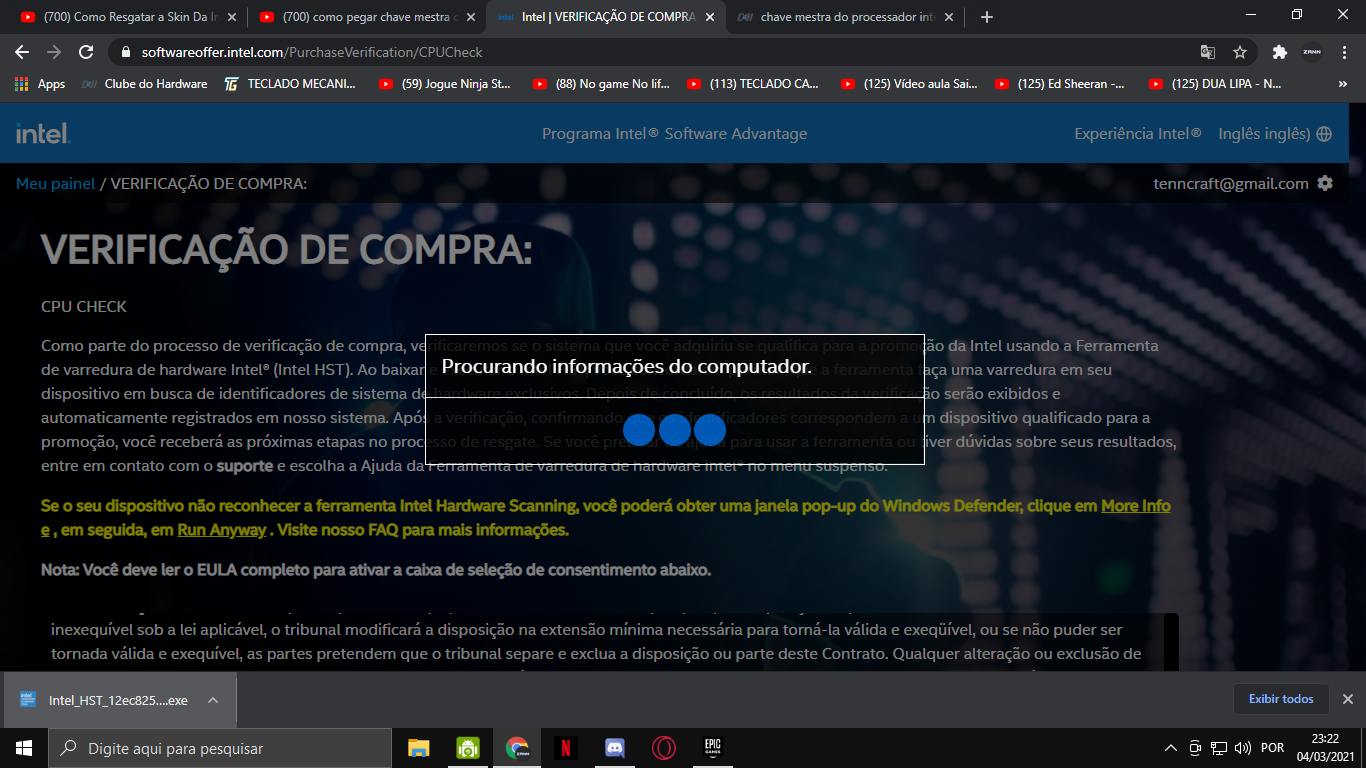Click the address bar URL
The height and width of the screenshot is (768, 1366).
[312, 52]
